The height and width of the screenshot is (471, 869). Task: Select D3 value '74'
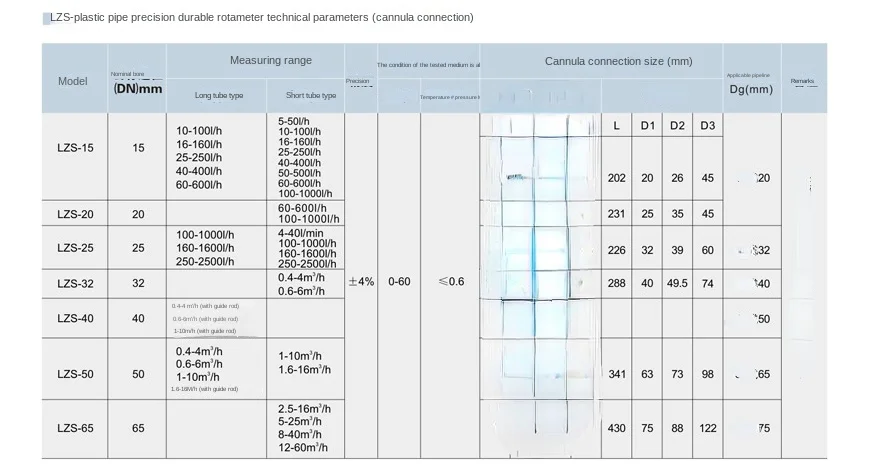[708, 284]
